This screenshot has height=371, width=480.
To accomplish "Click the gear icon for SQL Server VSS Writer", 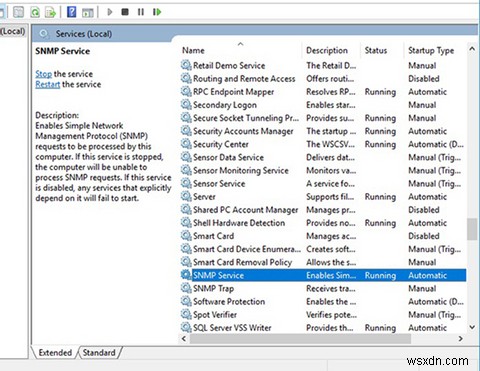I will [186, 327].
